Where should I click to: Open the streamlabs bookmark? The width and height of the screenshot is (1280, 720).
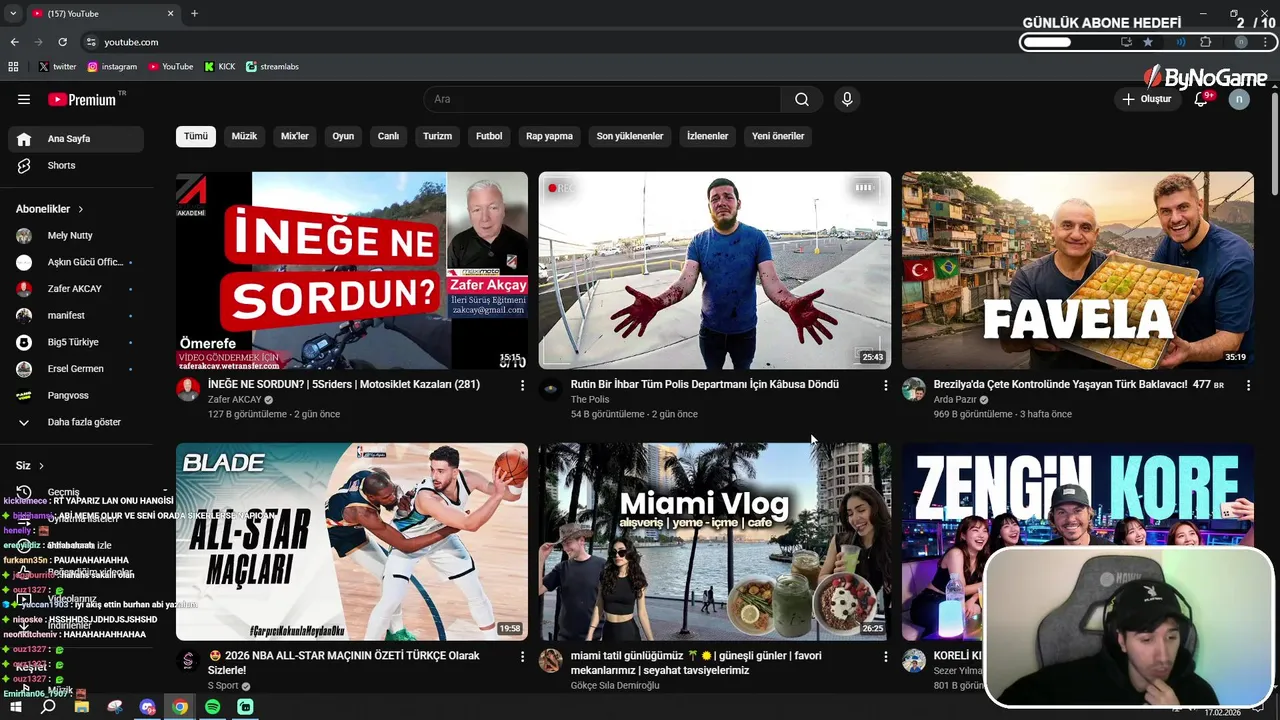pyautogui.click(x=272, y=66)
